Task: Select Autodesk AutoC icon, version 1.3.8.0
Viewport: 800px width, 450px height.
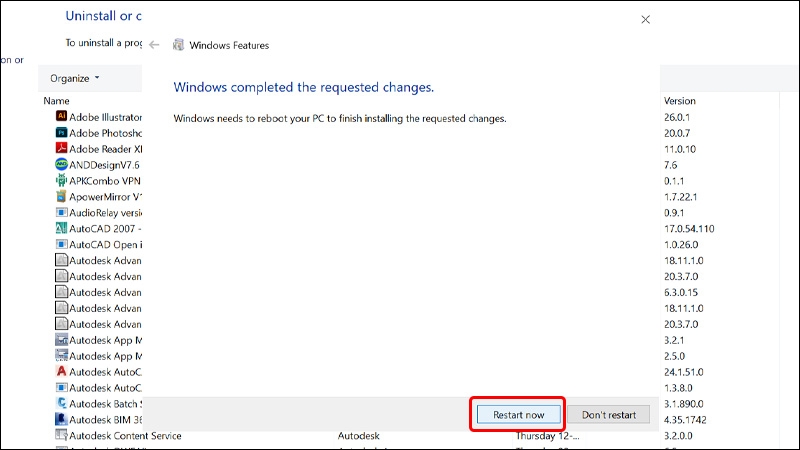Action: pyautogui.click(x=61, y=387)
